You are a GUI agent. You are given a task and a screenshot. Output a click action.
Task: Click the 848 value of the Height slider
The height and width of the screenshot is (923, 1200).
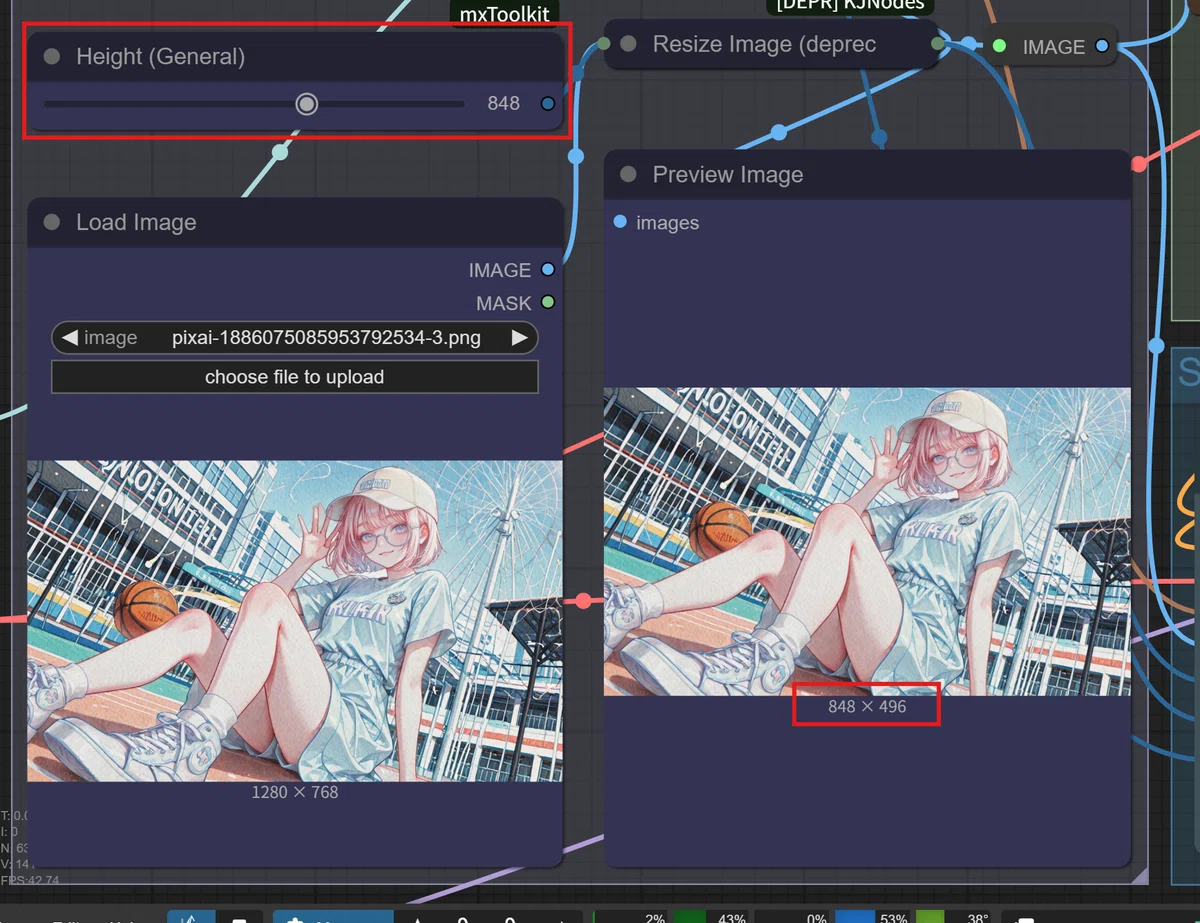[504, 104]
